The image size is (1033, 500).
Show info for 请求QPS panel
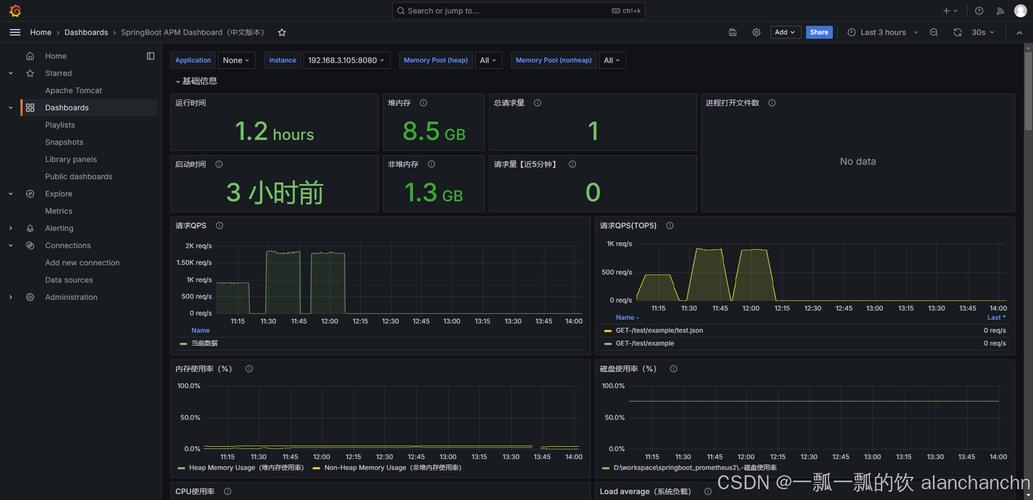click(x=219, y=225)
